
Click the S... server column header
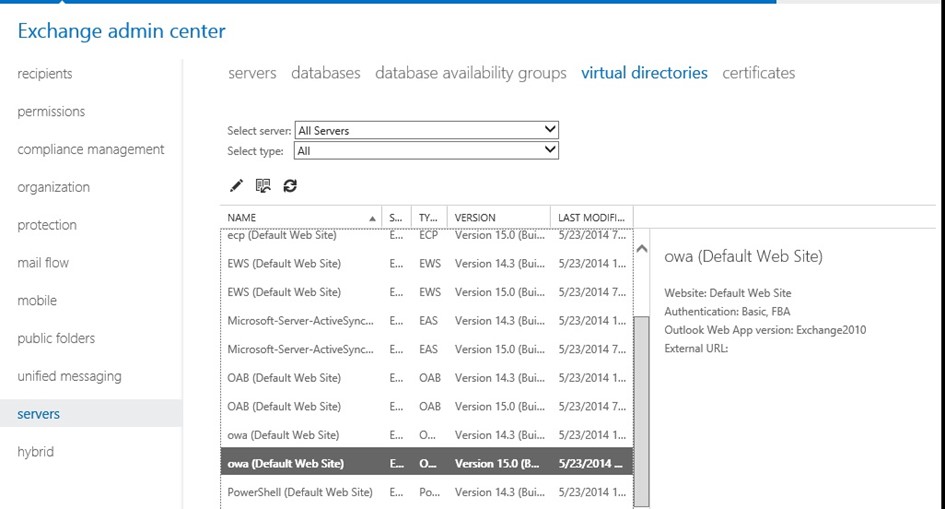coord(397,217)
